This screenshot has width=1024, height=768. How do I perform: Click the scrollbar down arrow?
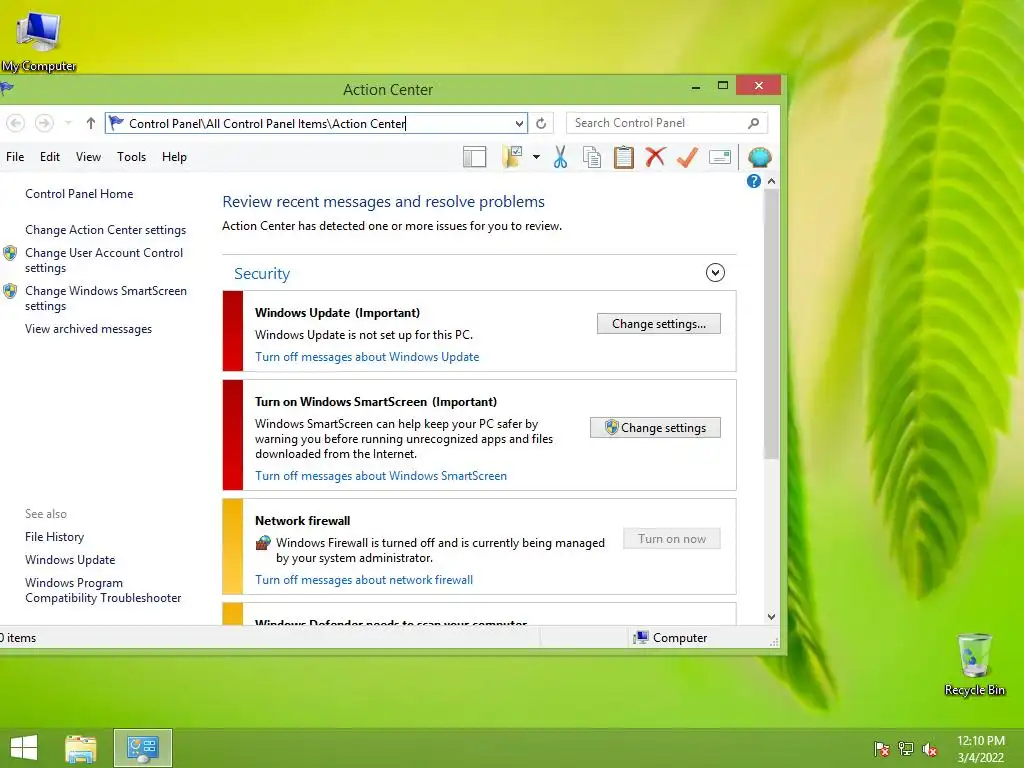pos(771,616)
